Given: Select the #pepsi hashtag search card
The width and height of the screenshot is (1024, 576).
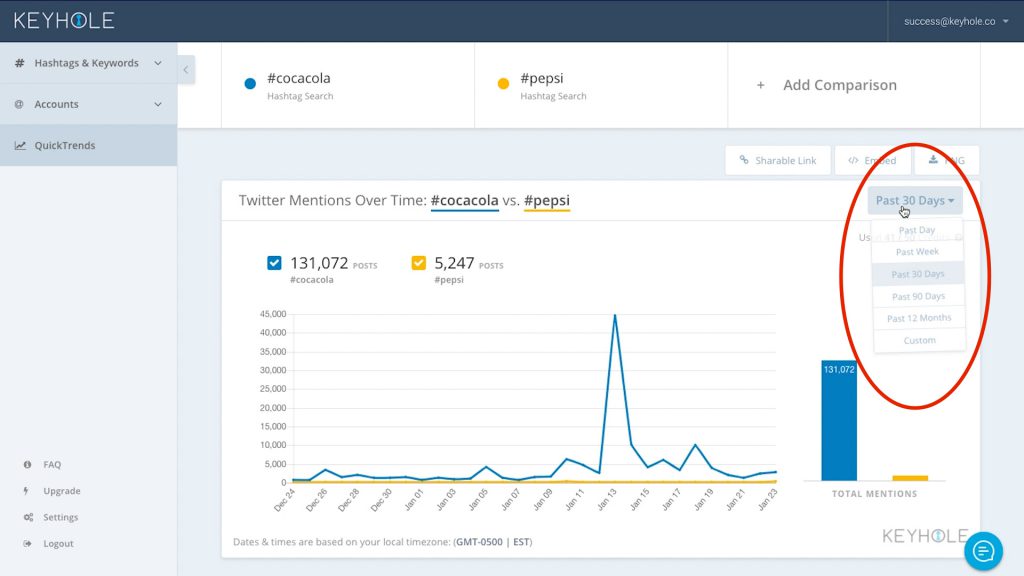Looking at the screenshot, I should click(601, 85).
